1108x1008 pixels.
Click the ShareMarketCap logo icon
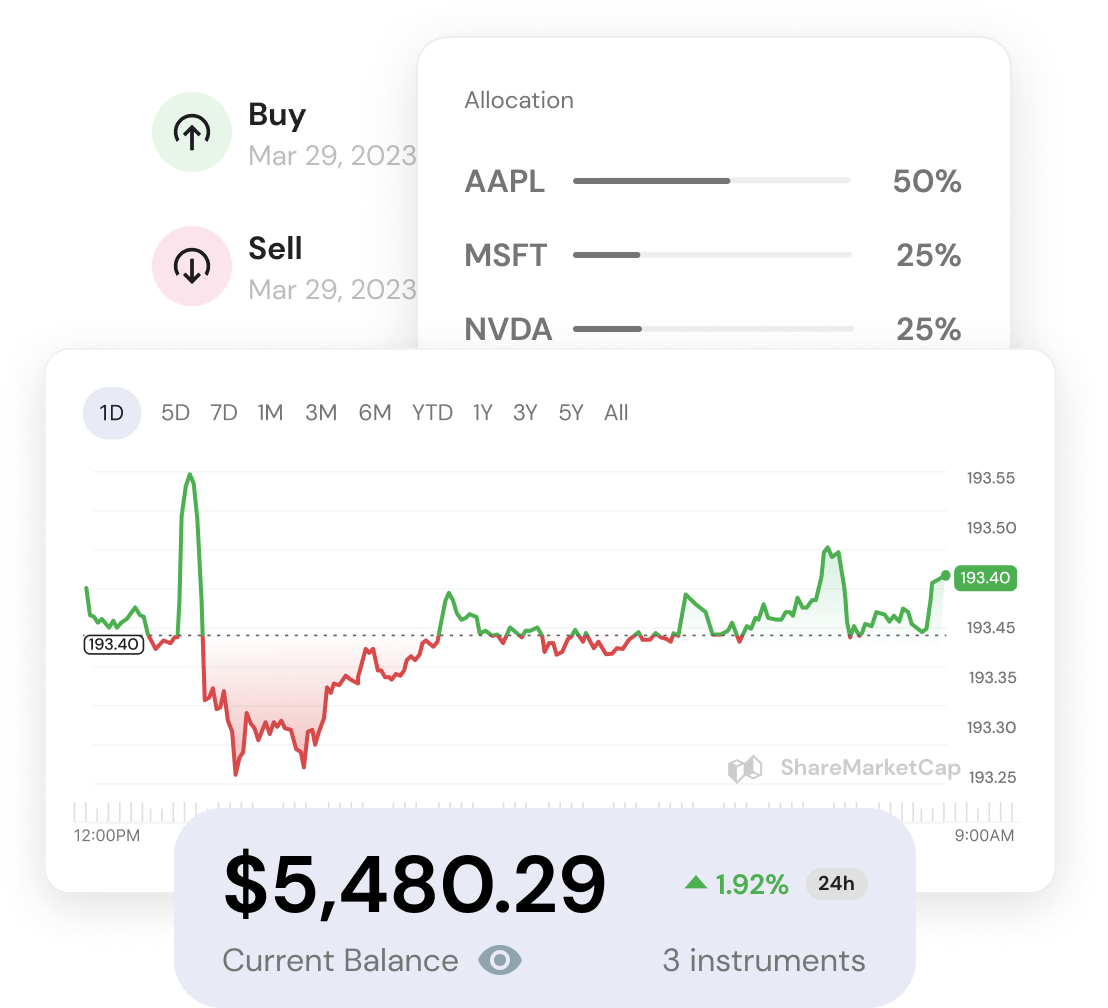point(745,769)
